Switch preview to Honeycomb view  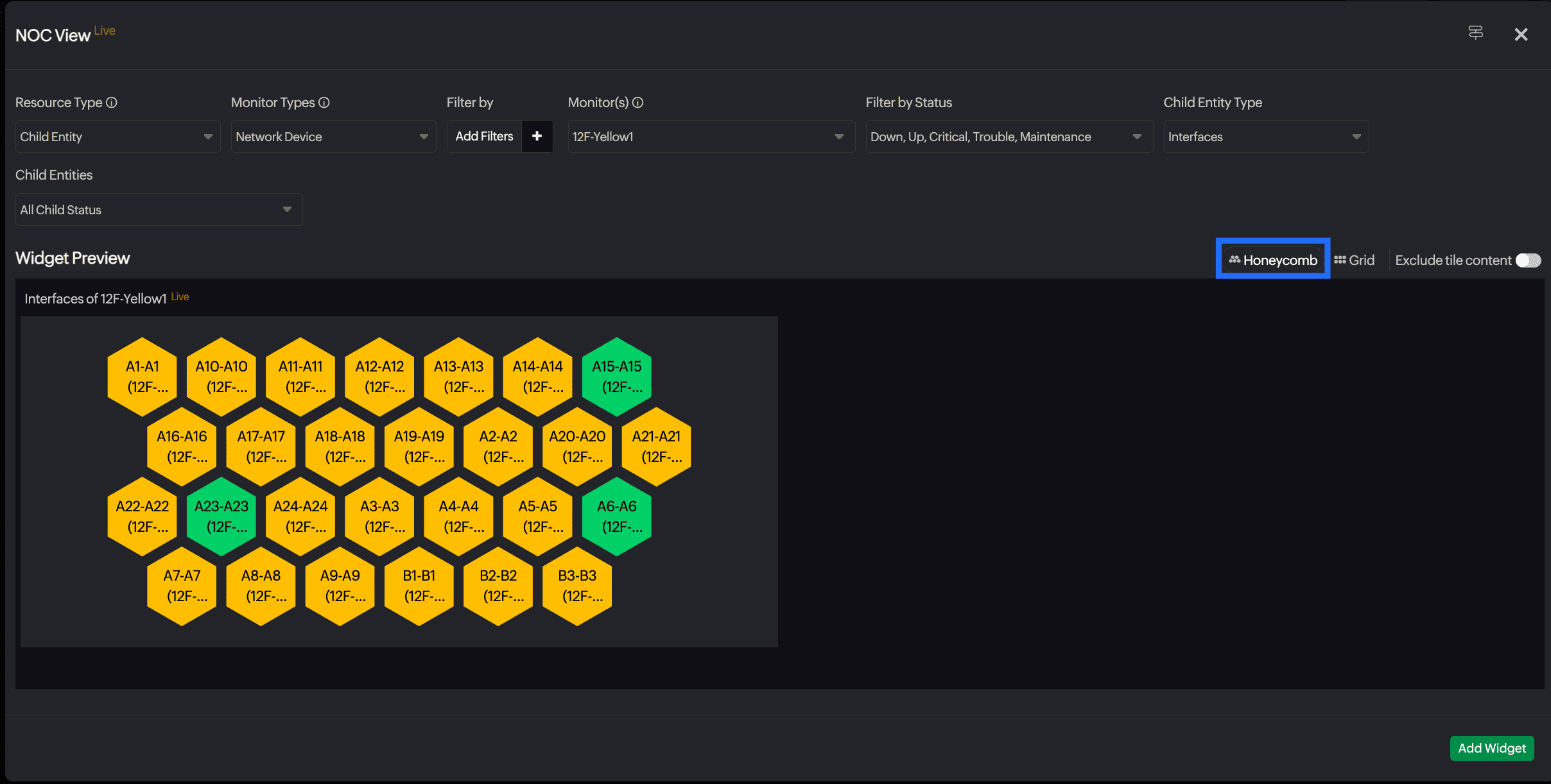click(1272, 260)
